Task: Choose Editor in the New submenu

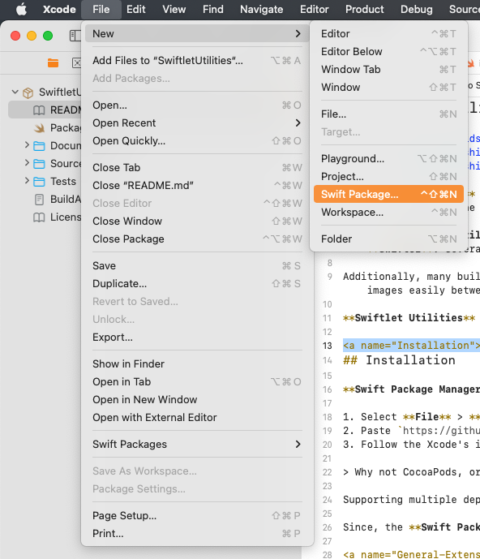Action: click(389, 34)
